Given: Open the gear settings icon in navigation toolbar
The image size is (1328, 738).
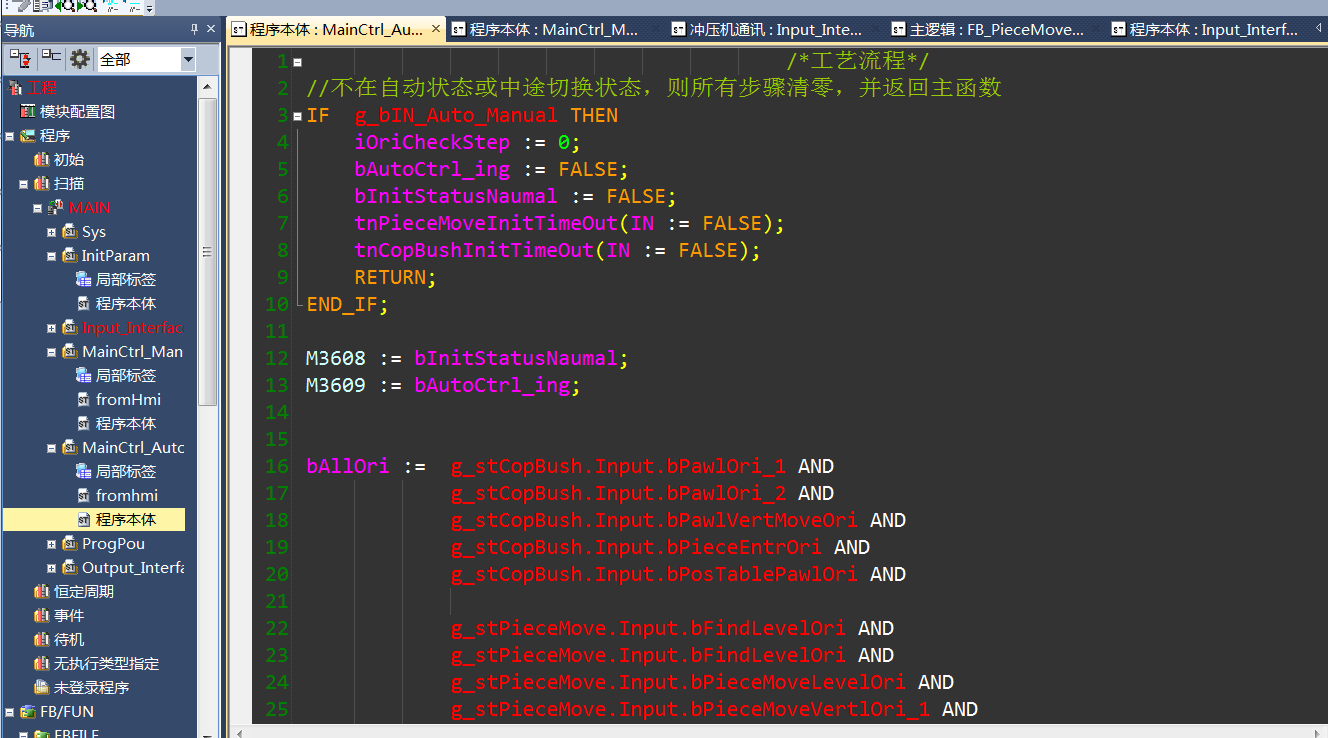Looking at the screenshot, I should (80, 60).
